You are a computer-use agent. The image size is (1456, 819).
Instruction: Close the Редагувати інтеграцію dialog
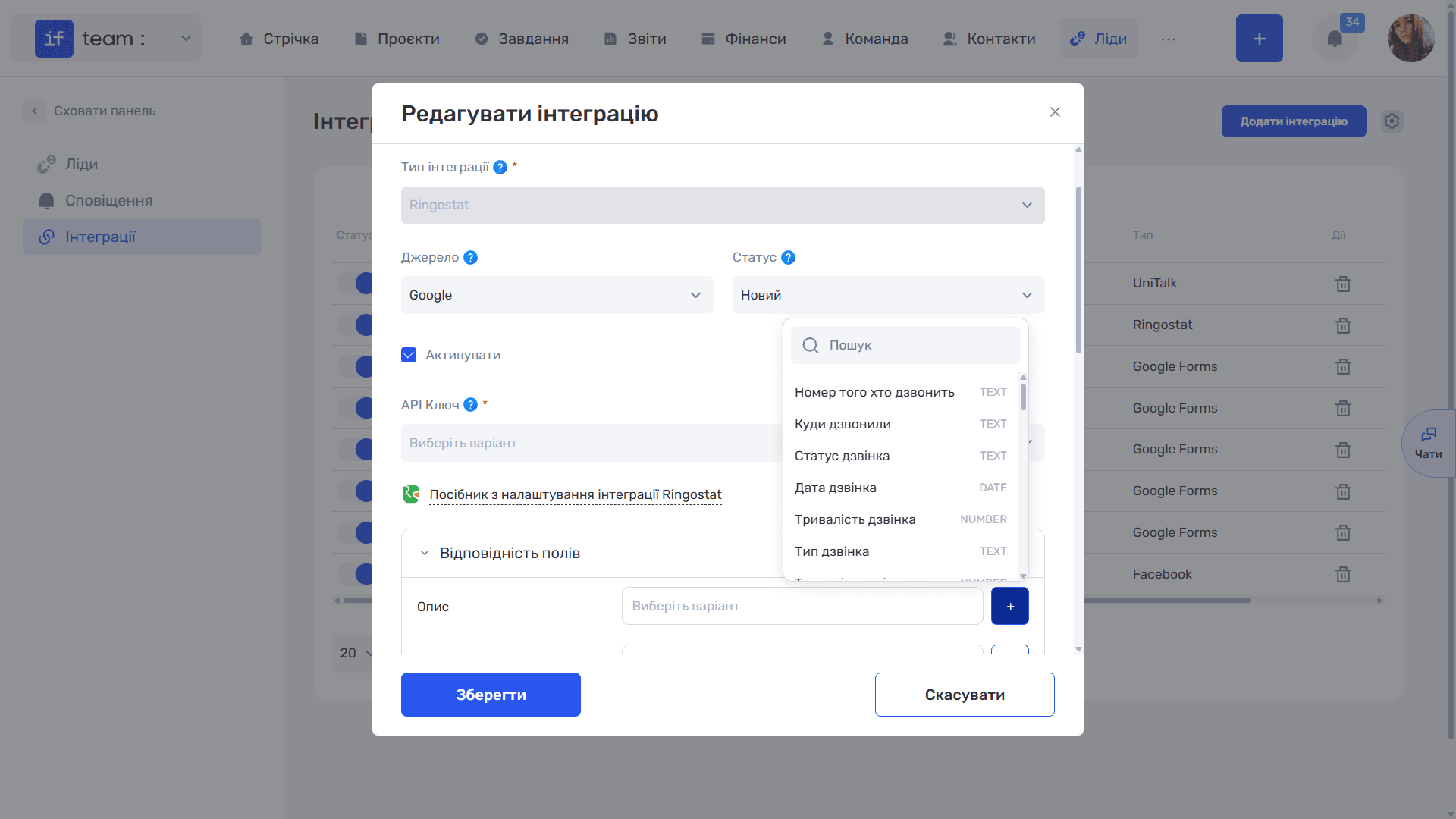pyautogui.click(x=1055, y=112)
